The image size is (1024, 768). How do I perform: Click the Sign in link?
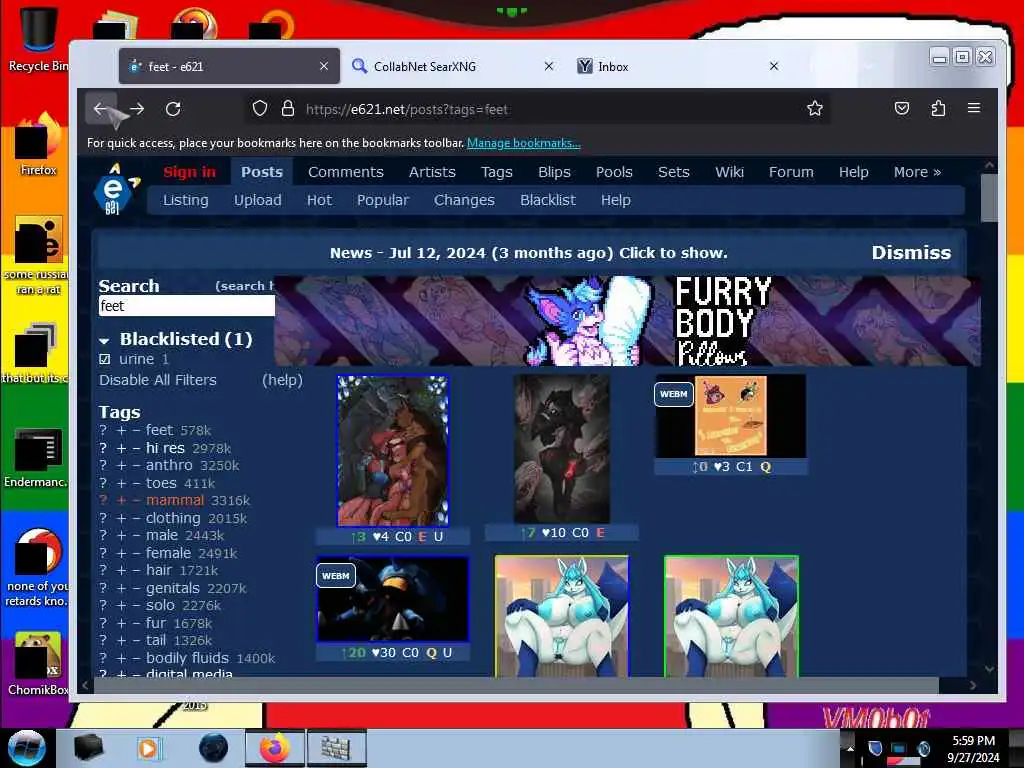click(189, 172)
